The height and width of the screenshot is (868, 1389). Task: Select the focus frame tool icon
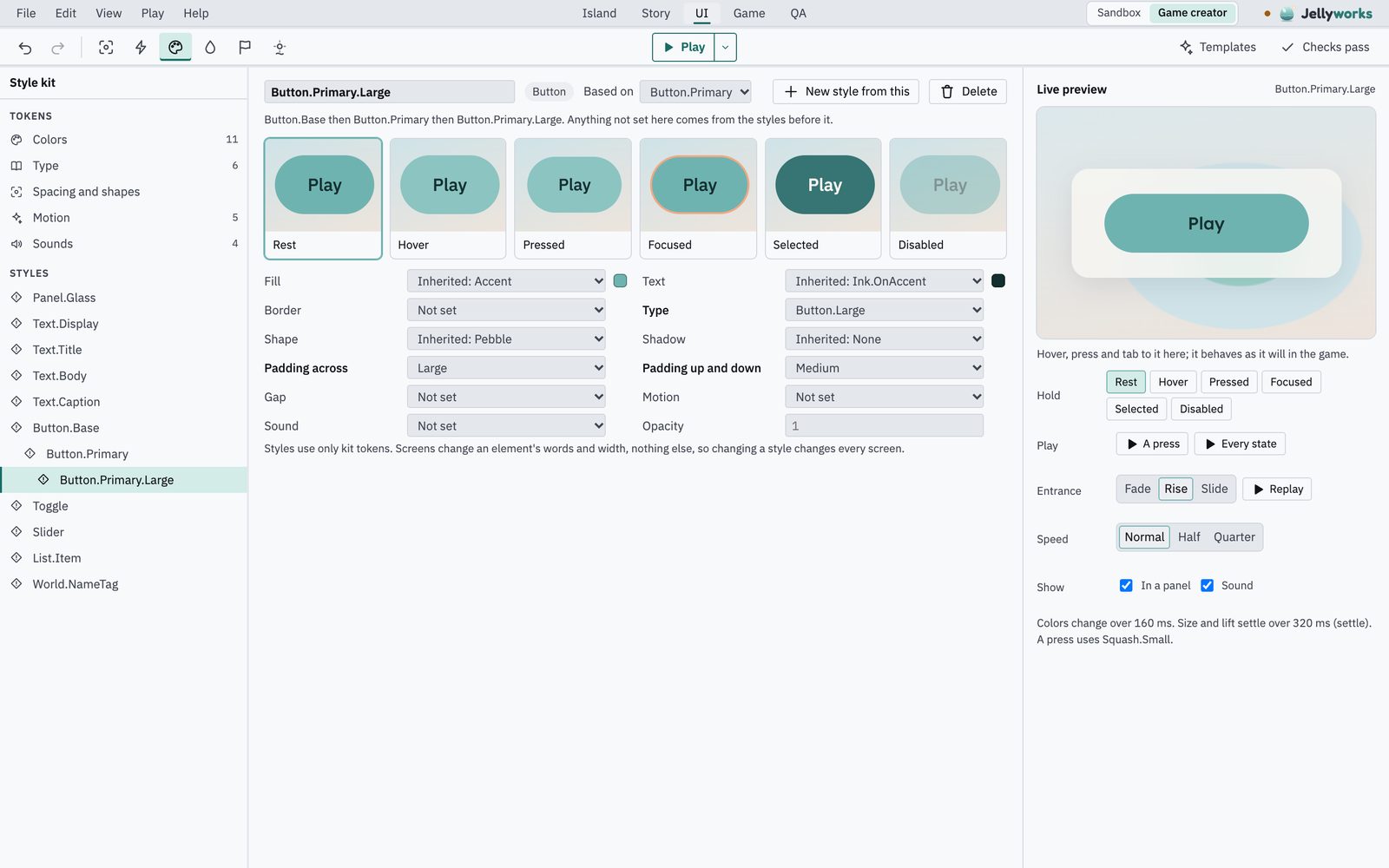[x=106, y=48]
